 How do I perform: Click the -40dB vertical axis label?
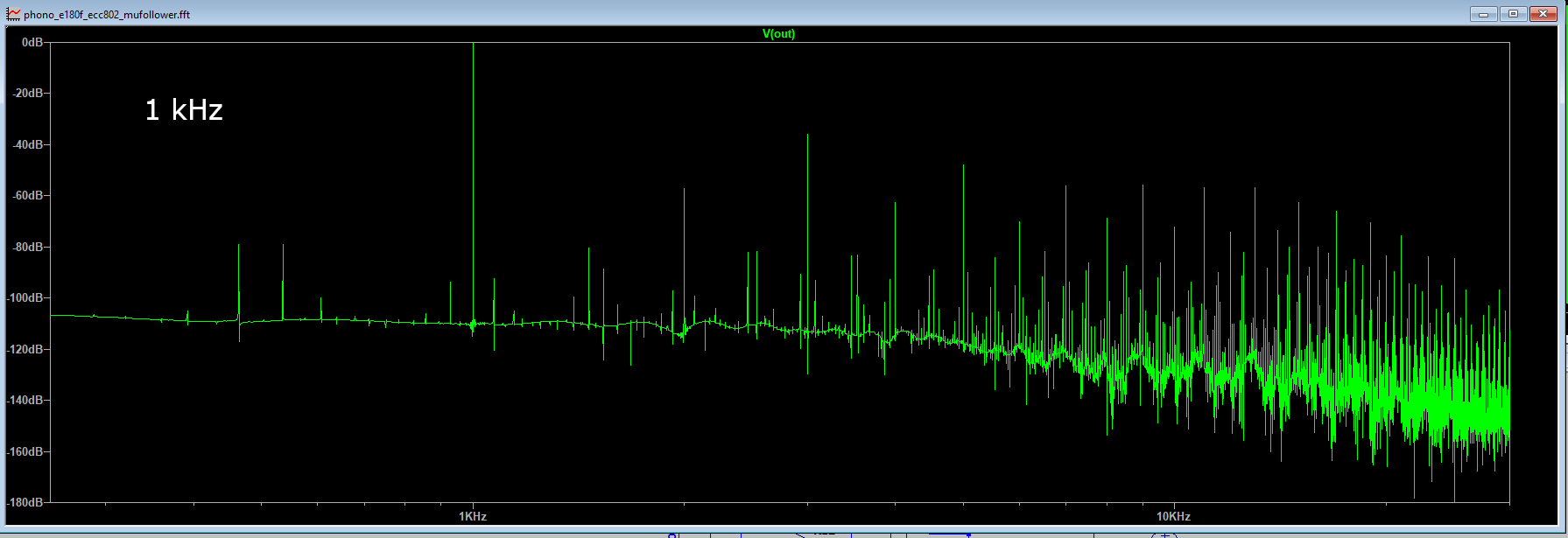27,144
